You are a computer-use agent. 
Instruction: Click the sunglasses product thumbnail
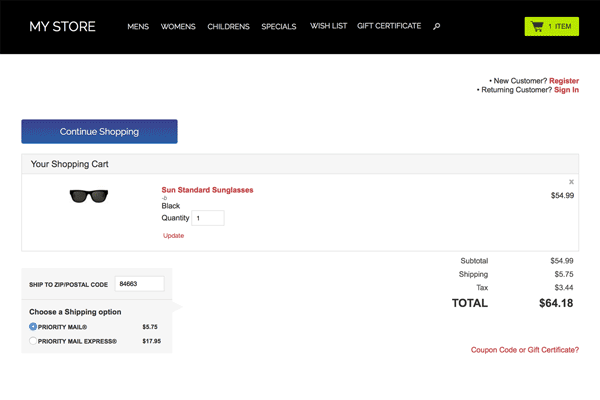point(88,196)
